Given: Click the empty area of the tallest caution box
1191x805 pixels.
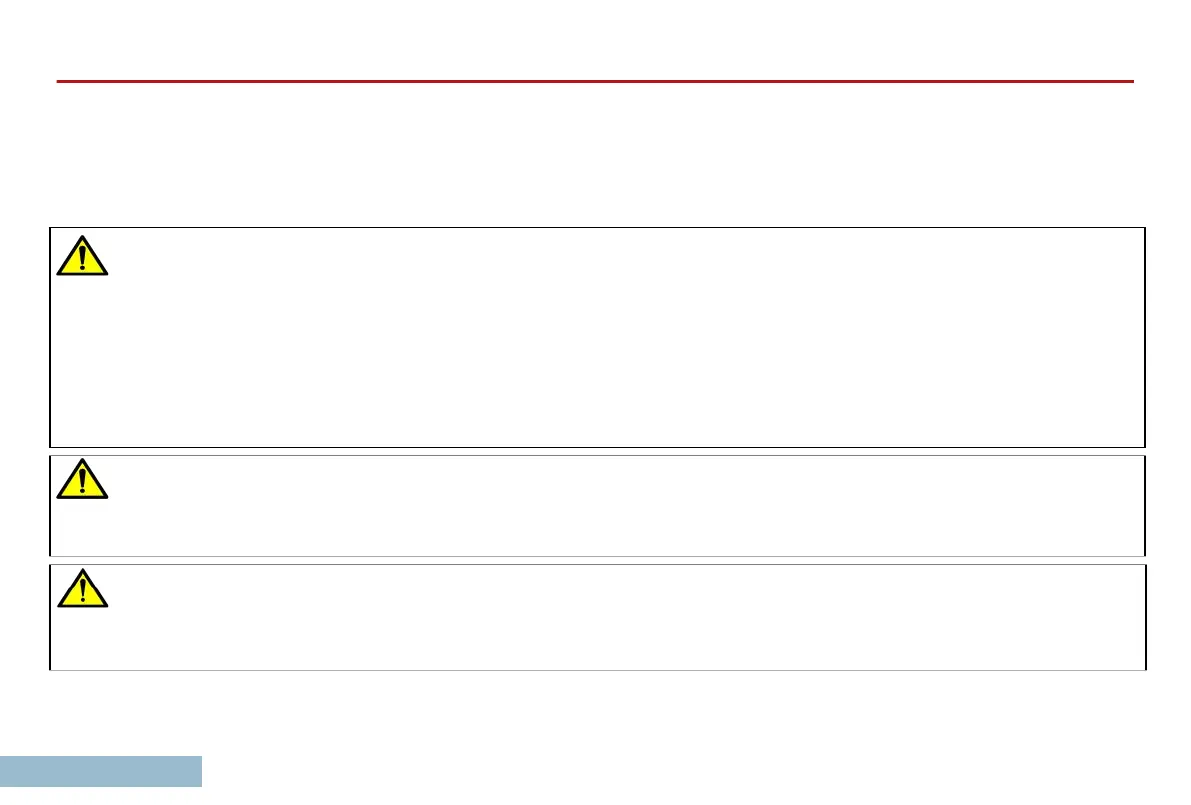Looking at the screenshot, I should point(597,337).
